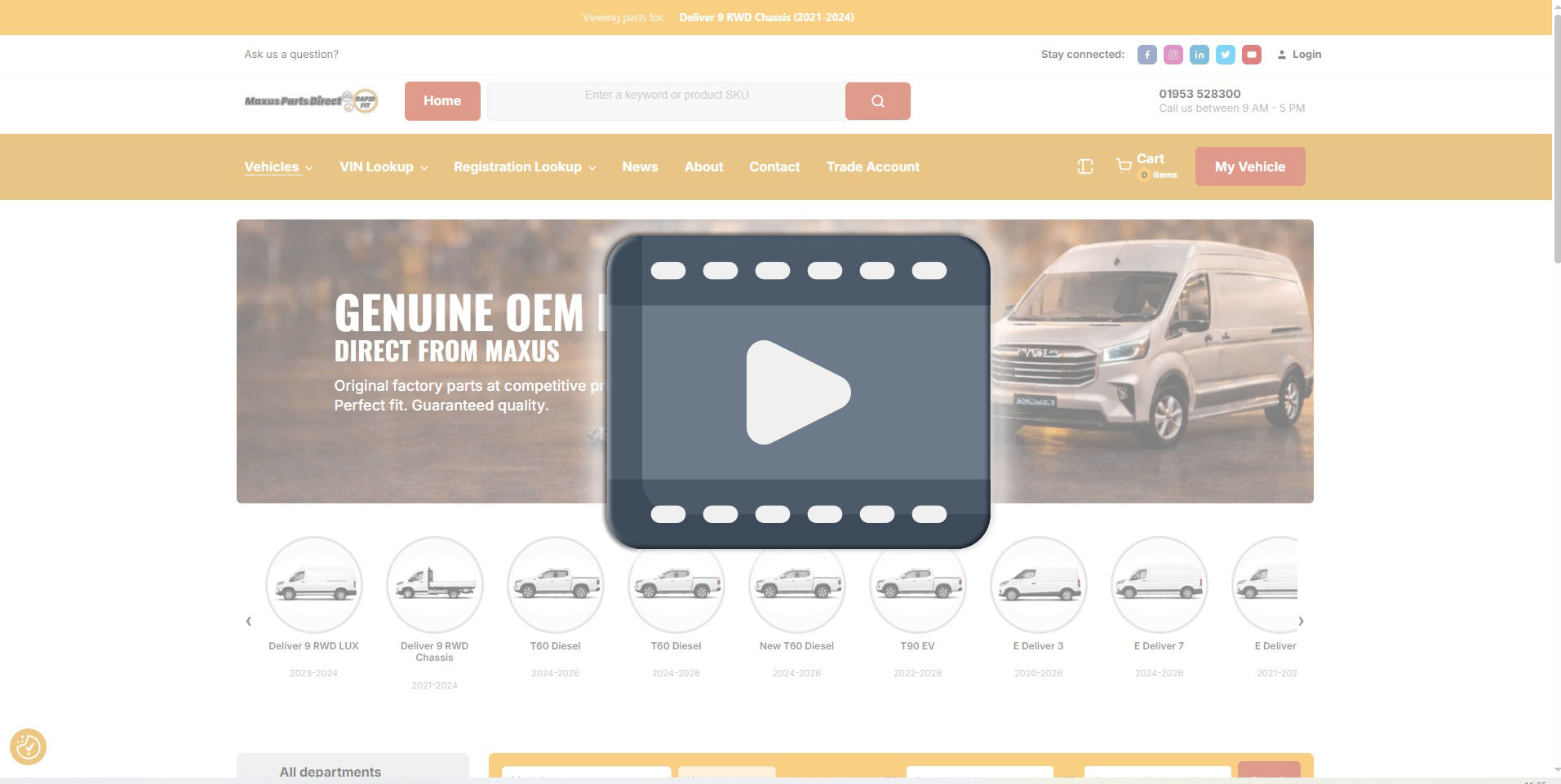Open the YouTube social link
The width and height of the screenshot is (1561, 784).
point(1251,55)
